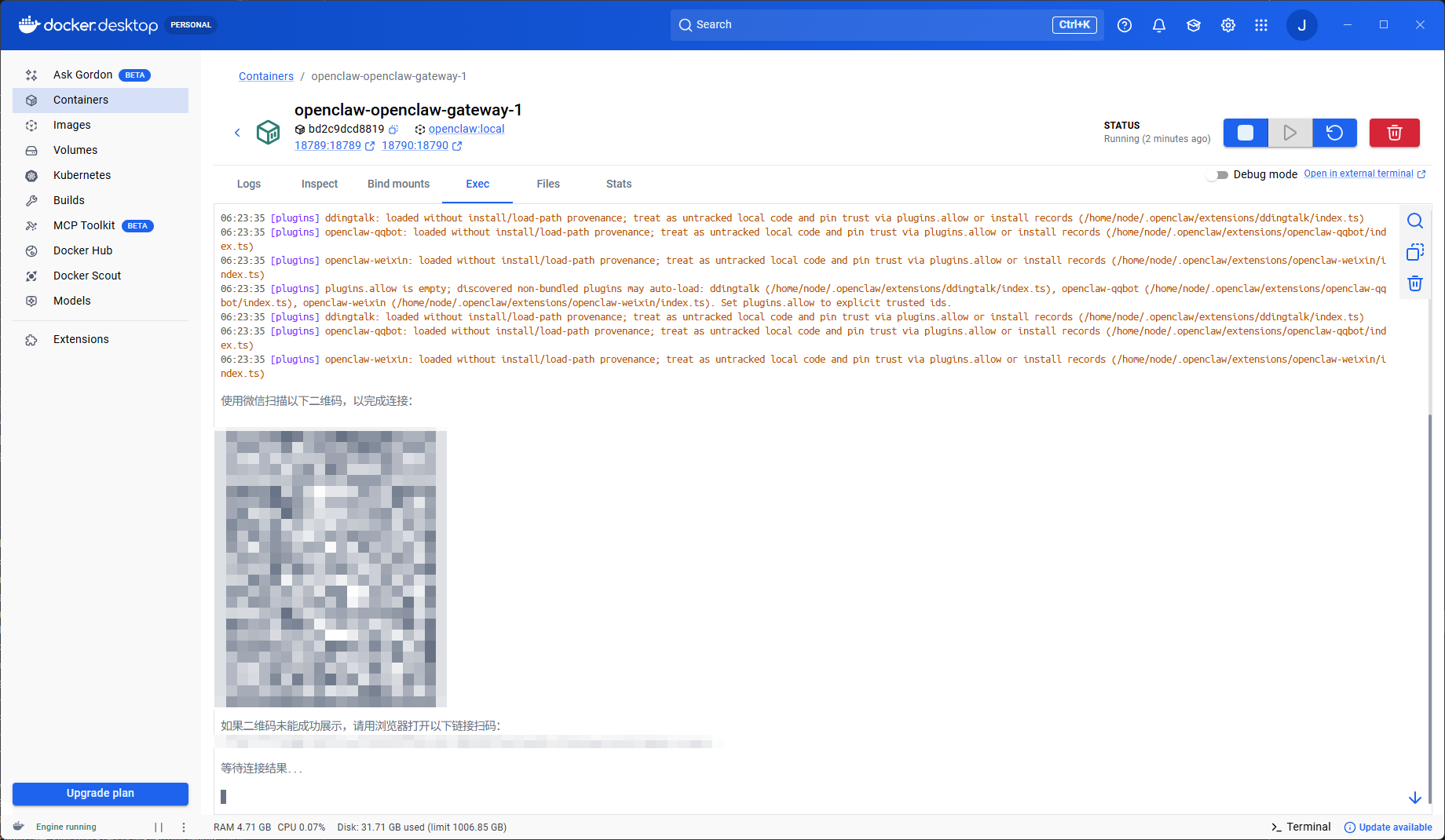Select Containers in the sidebar
The width and height of the screenshot is (1445, 840).
(x=101, y=100)
